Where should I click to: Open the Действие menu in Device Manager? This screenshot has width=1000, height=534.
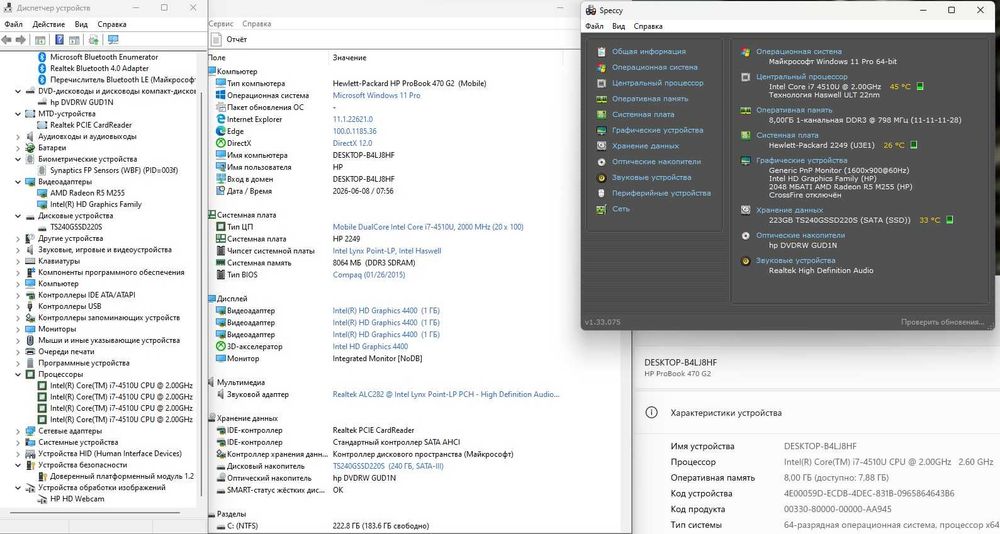[x=48, y=24]
